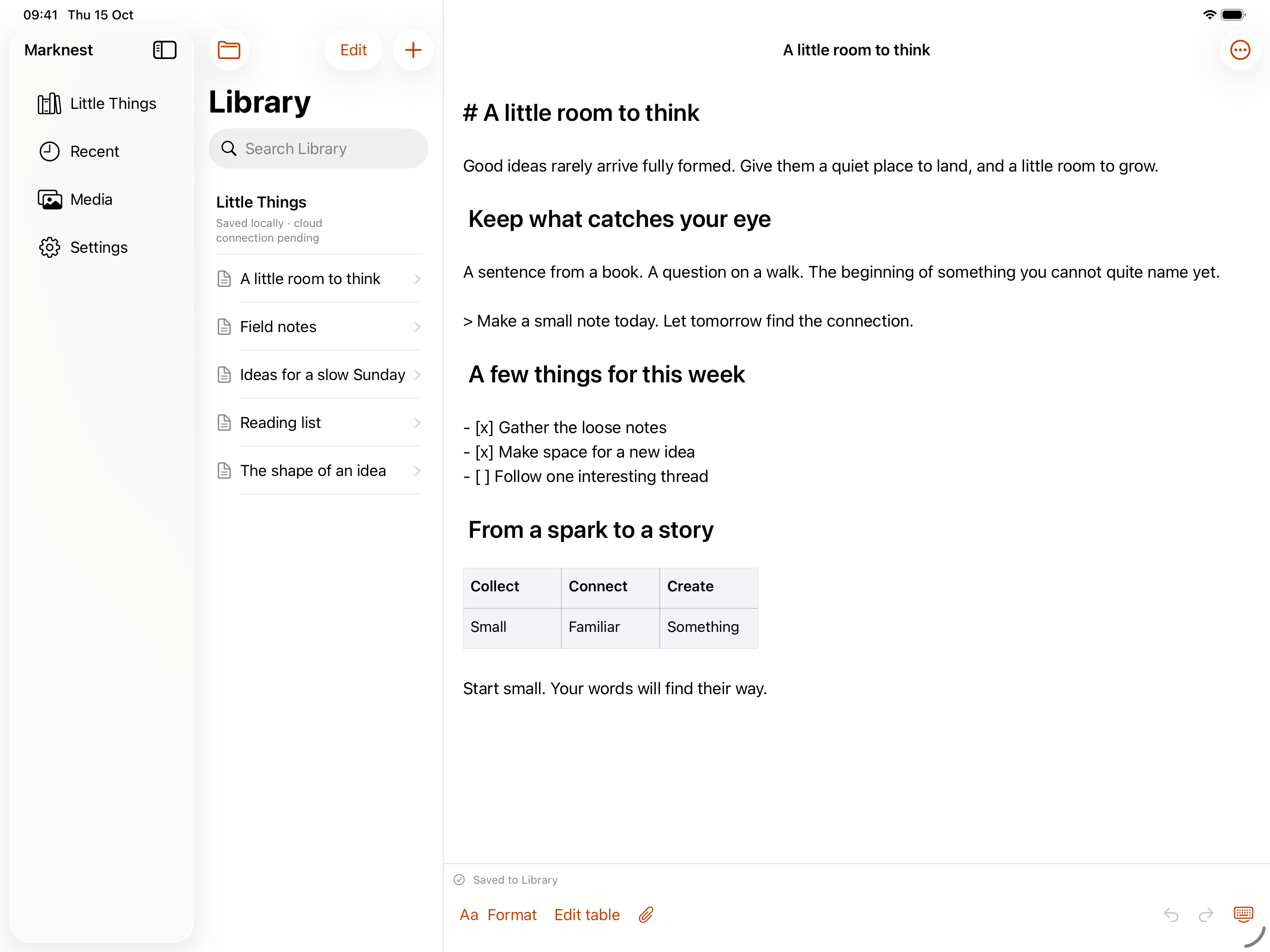1270x952 pixels.
Task: Open the note A little room to think
Action: [x=318, y=279]
